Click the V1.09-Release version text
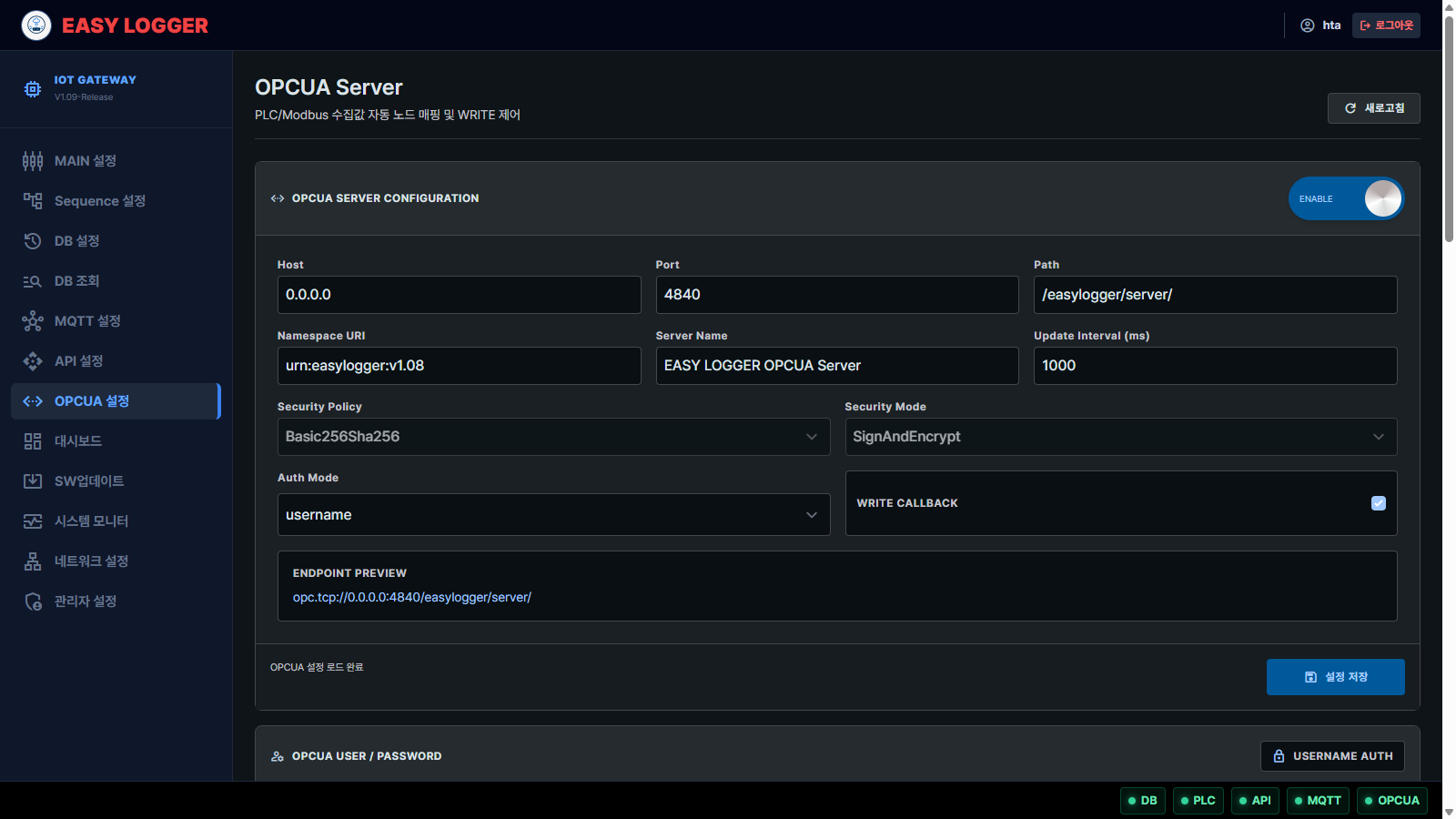Image resolution: width=1456 pixels, height=819 pixels. point(84,97)
